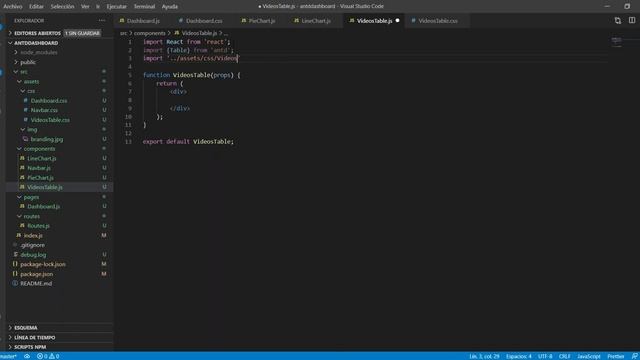
Task: Expand the SCRIPTS NPM panel
Action: [59, 347]
